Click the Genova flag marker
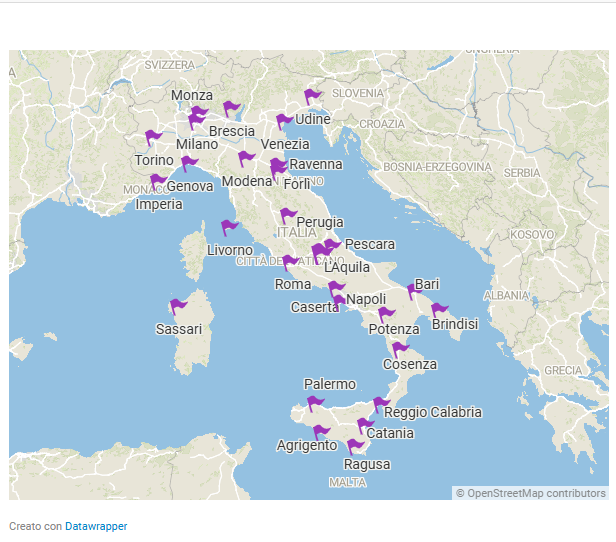Image resolution: width=616 pixels, height=542 pixels. tap(189, 163)
